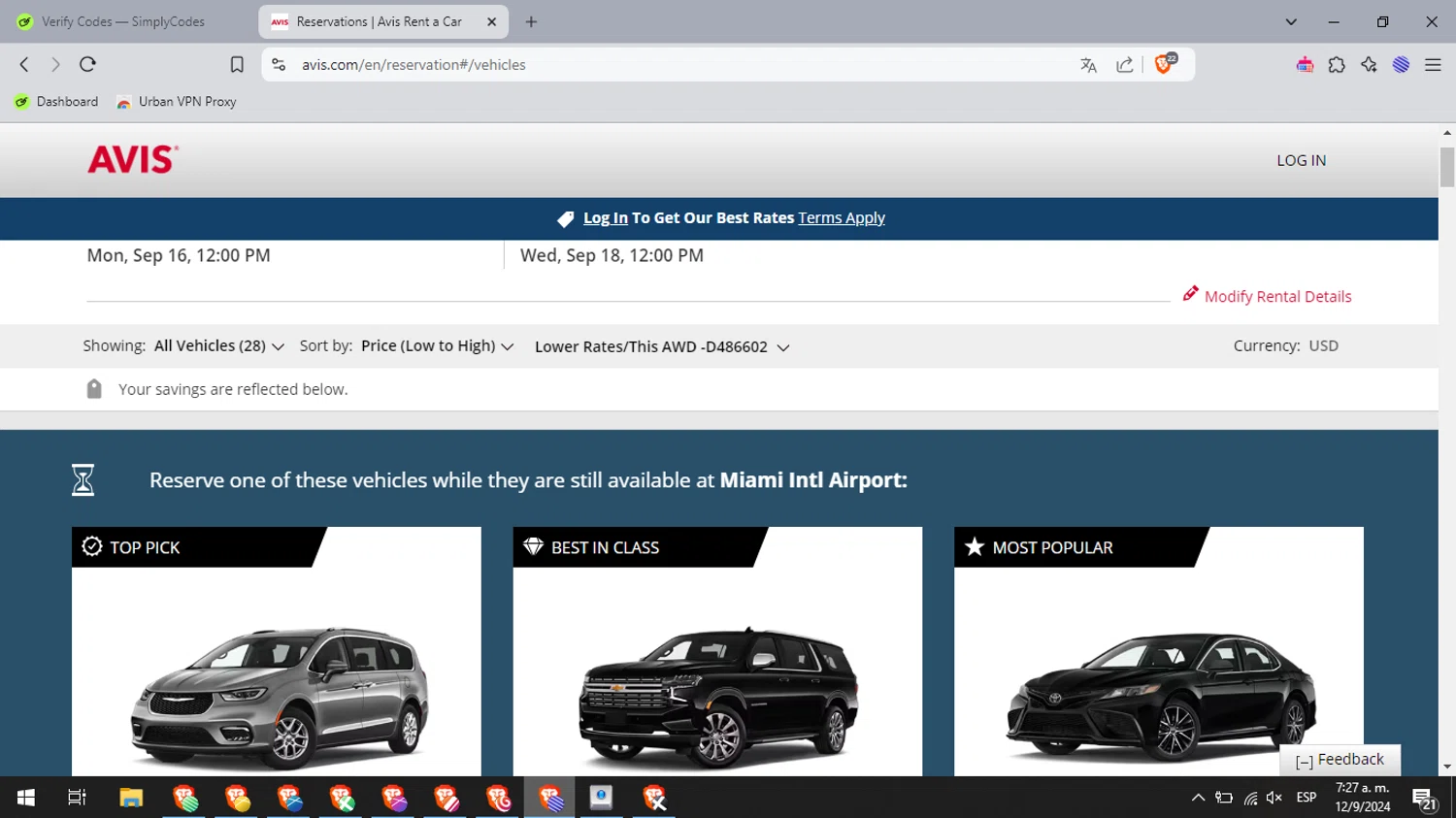Open the Feedback button
Image resolution: width=1456 pixels, height=818 pixels.
click(1340, 760)
